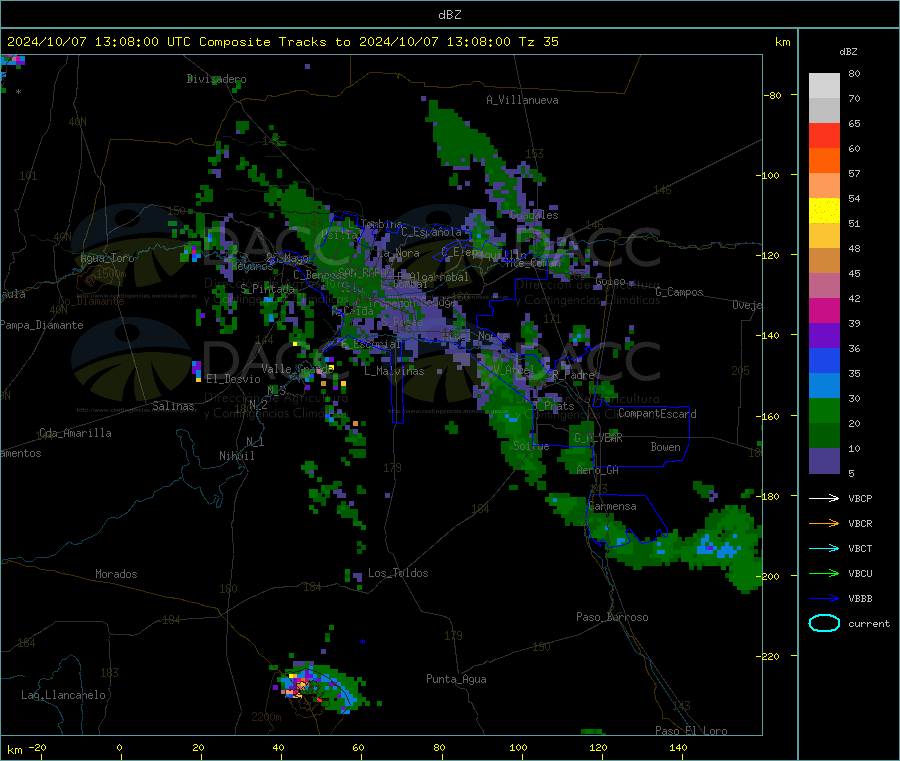
Task: Click the 'Los_Toldos' map label
Action: coord(398,573)
